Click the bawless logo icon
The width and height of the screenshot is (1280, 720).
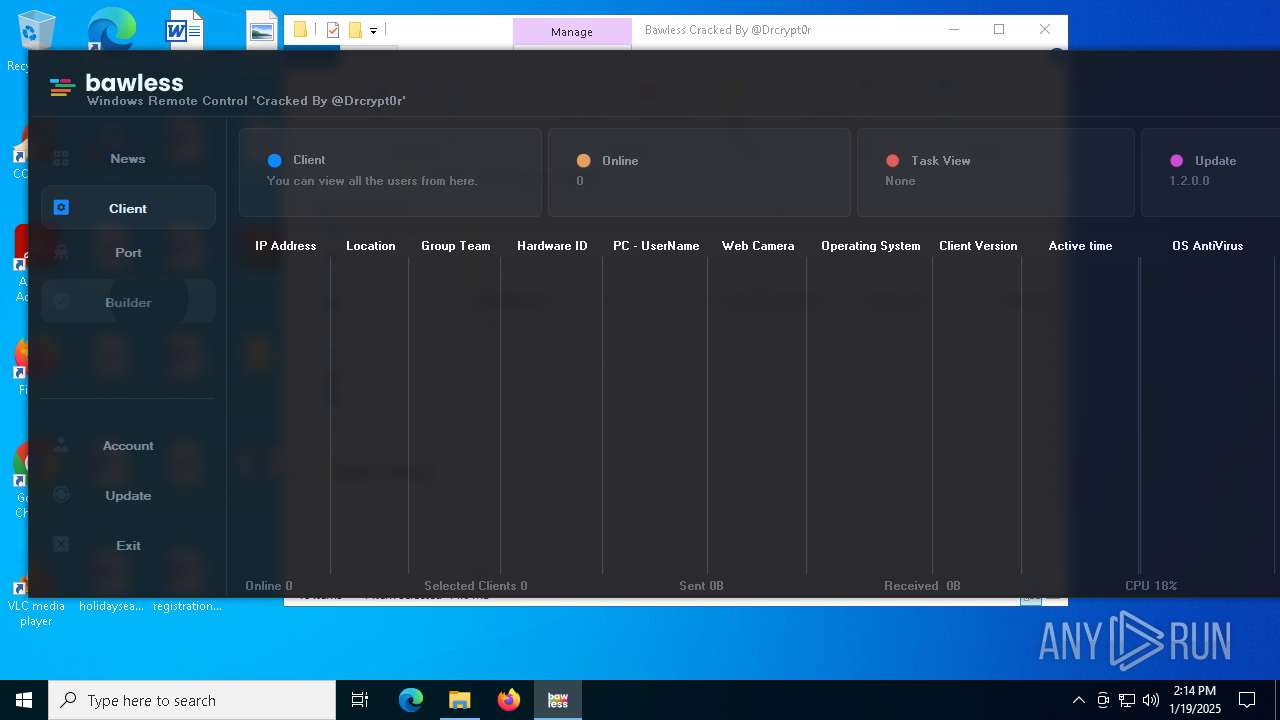62,88
